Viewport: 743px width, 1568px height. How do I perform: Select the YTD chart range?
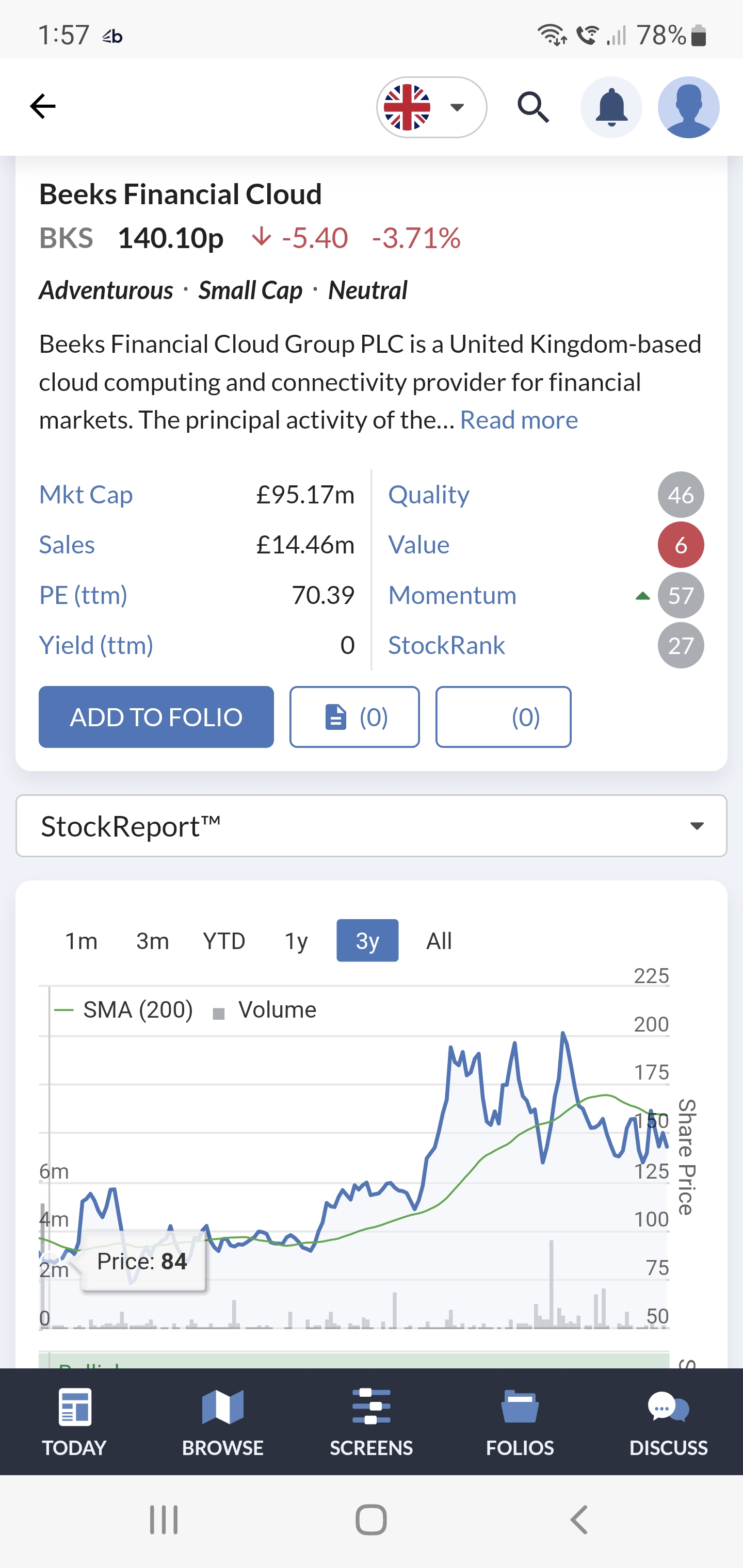pyautogui.click(x=224, y=941)
